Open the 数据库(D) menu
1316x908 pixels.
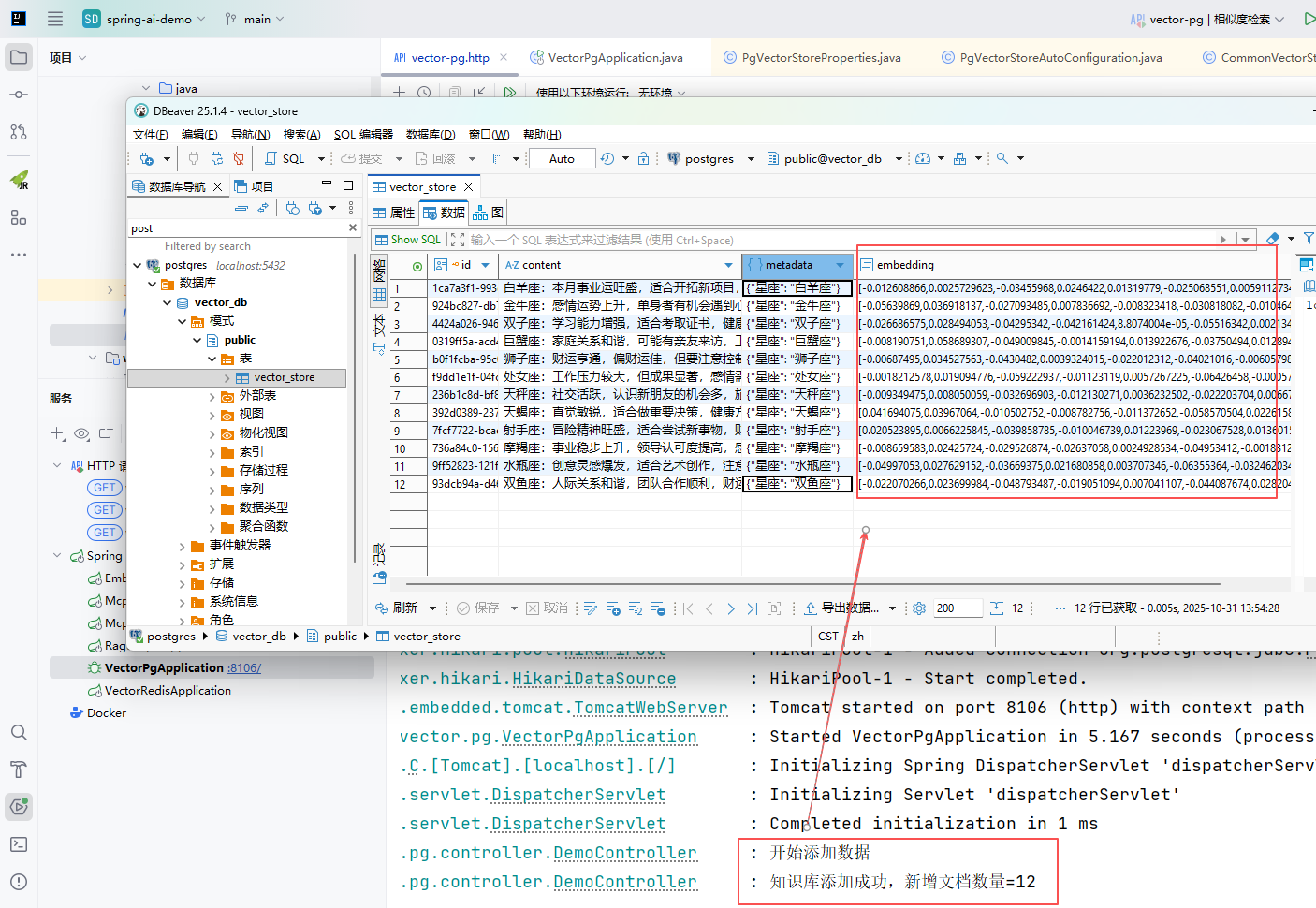coord(431,135)
